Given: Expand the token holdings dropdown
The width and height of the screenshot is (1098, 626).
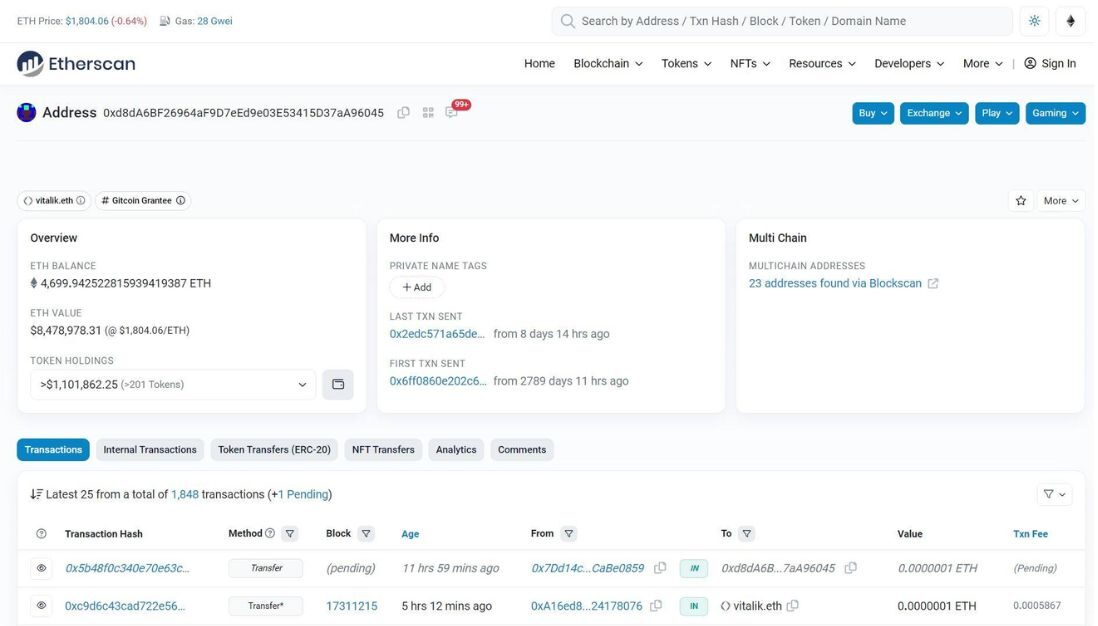Looking at the screenshot, I should click(173, 384).
